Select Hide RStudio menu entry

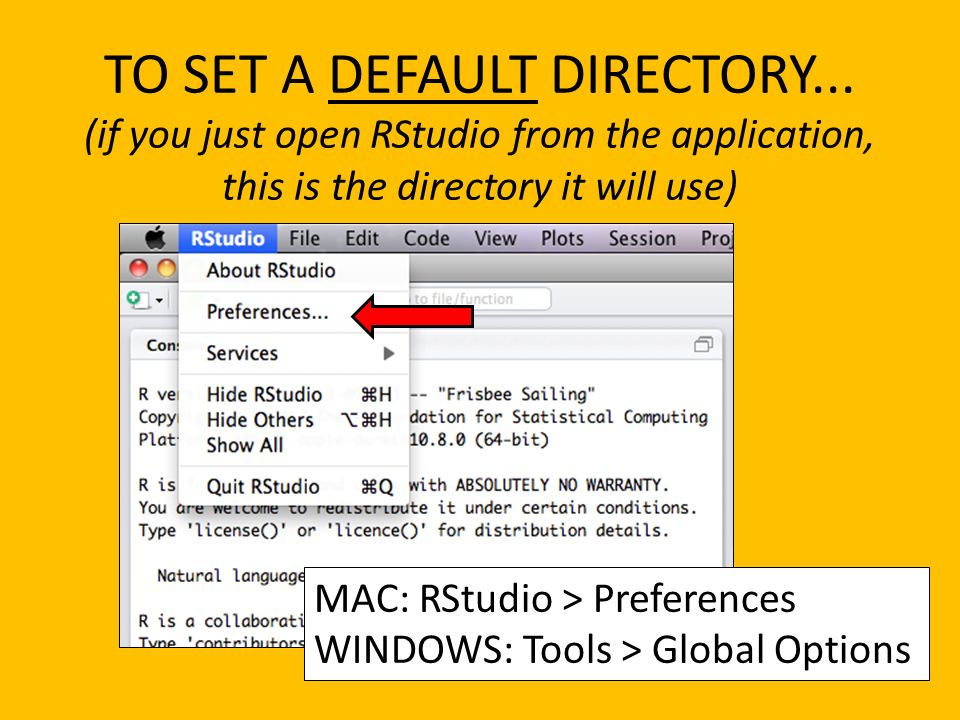pos(294,394)
